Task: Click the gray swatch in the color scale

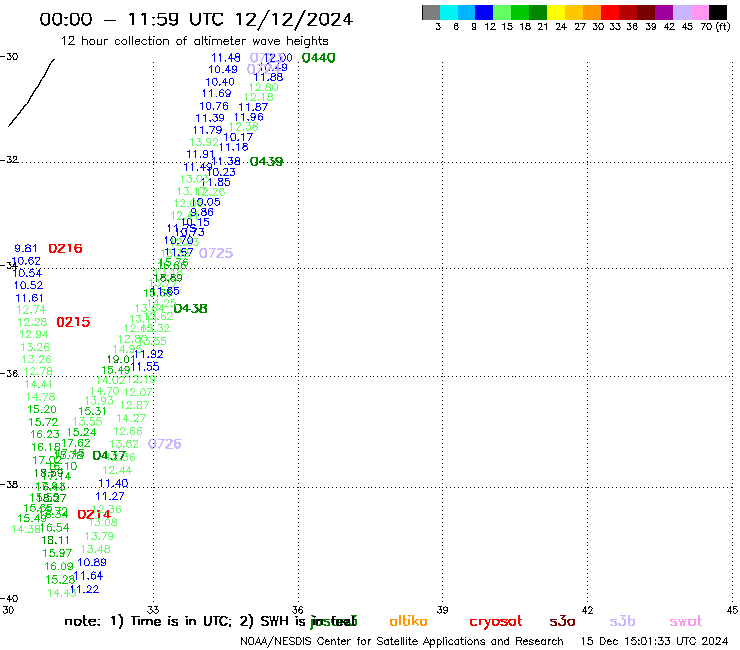Action: 431,12
